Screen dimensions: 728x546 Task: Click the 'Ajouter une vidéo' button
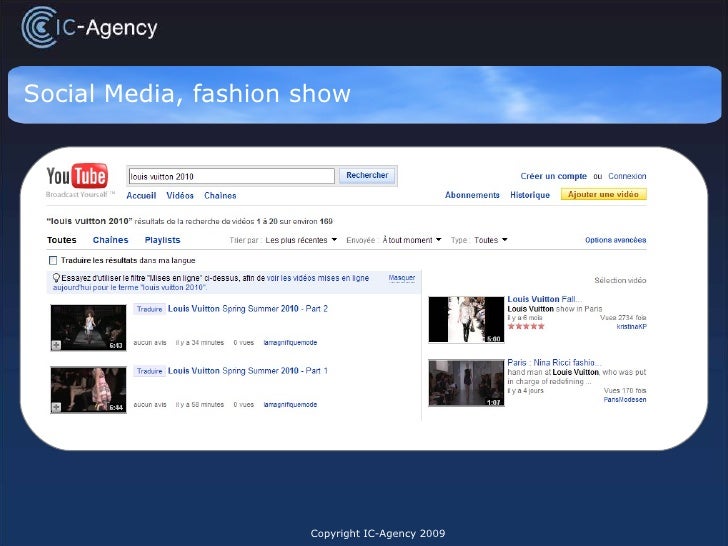coord(603,195)
